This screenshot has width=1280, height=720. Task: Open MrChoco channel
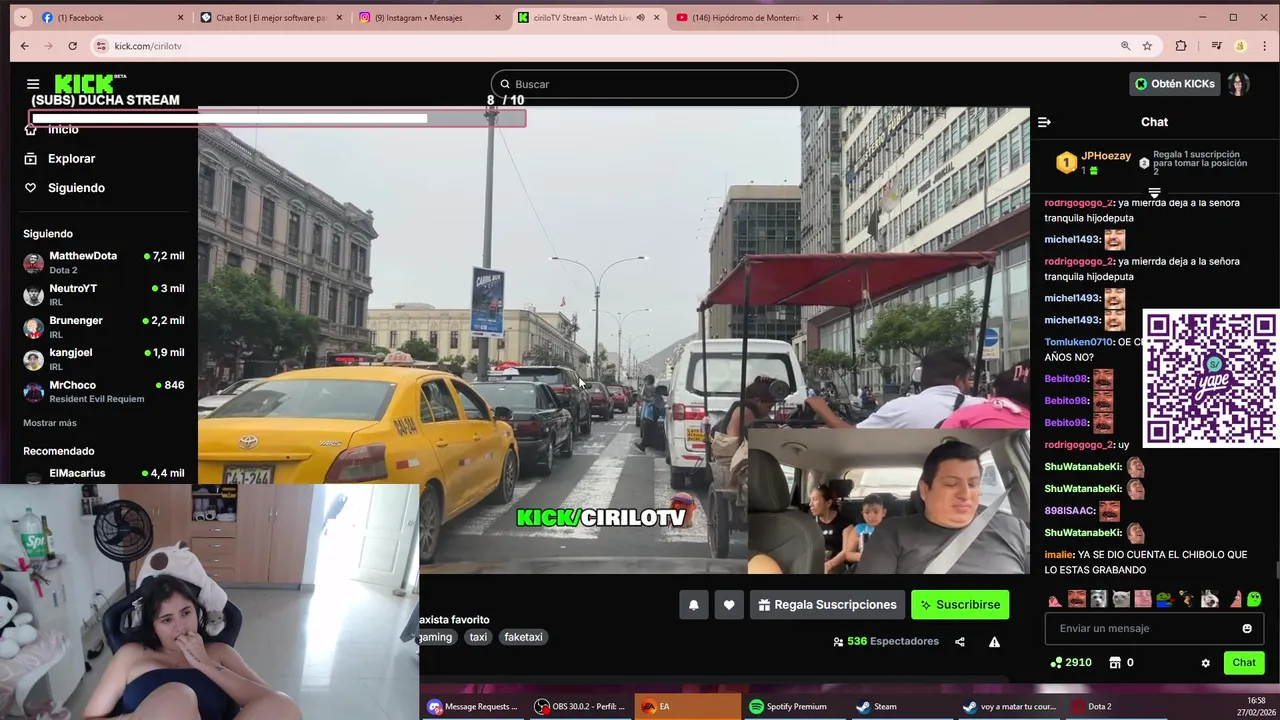(x=104, y=391)
